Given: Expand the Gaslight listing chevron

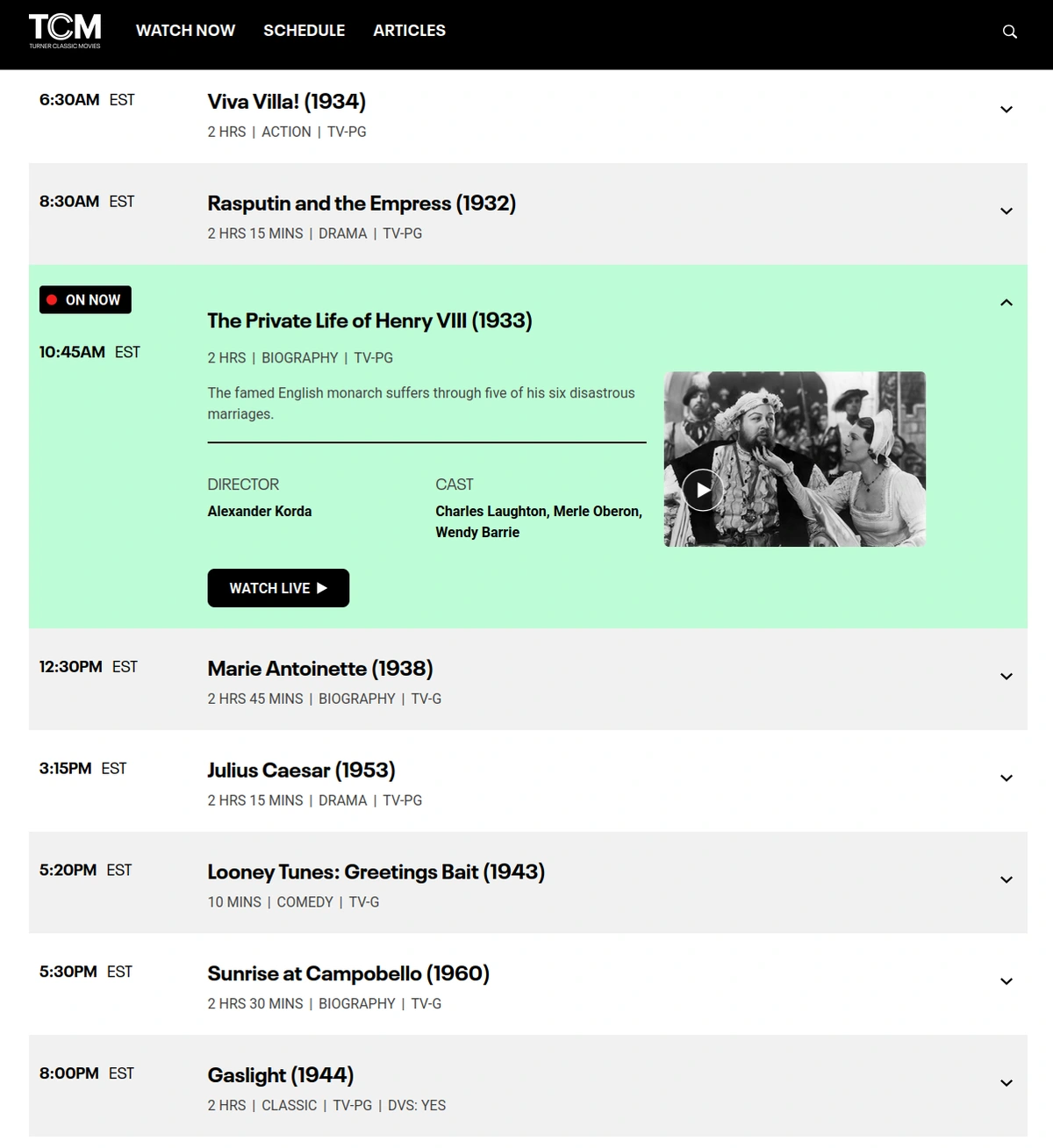Looking at the screenshot, I should tap(1006, 1084).
